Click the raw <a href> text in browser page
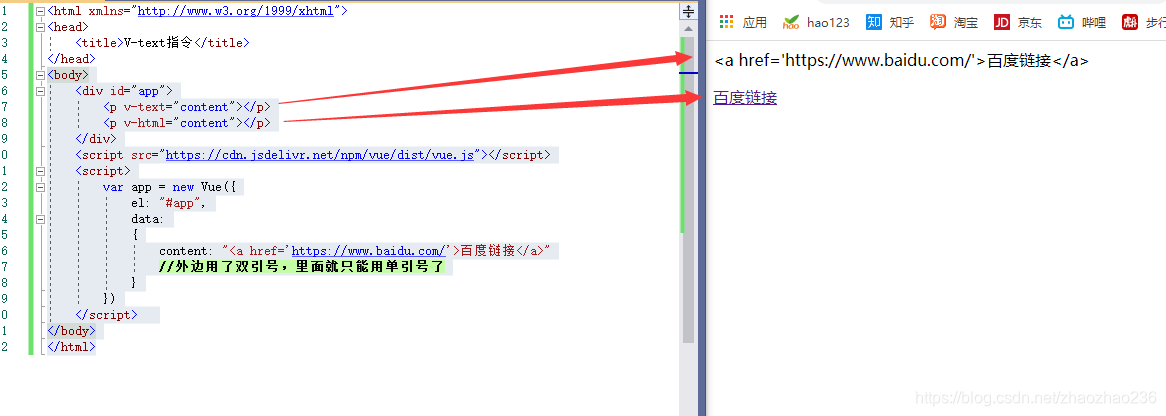Screen dimensions: 1166x416 pos(901,61)
